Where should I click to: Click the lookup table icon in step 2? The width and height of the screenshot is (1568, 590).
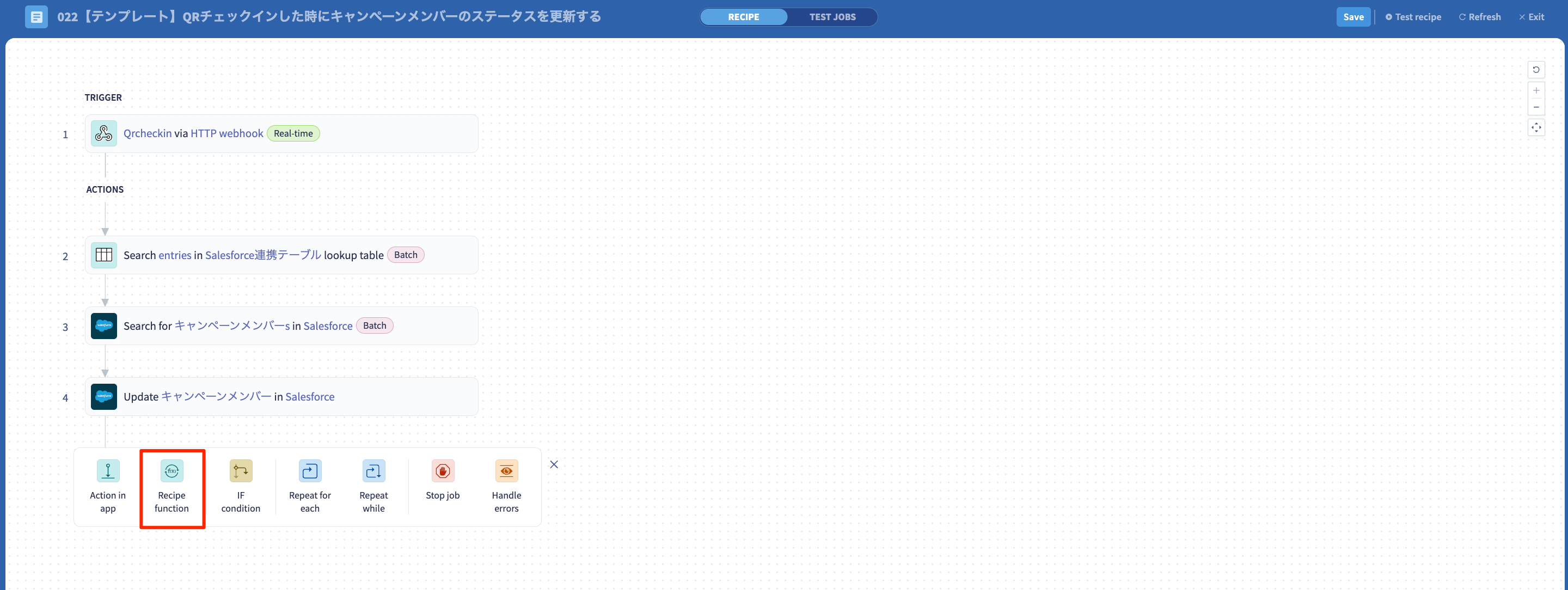click(104, 255)
